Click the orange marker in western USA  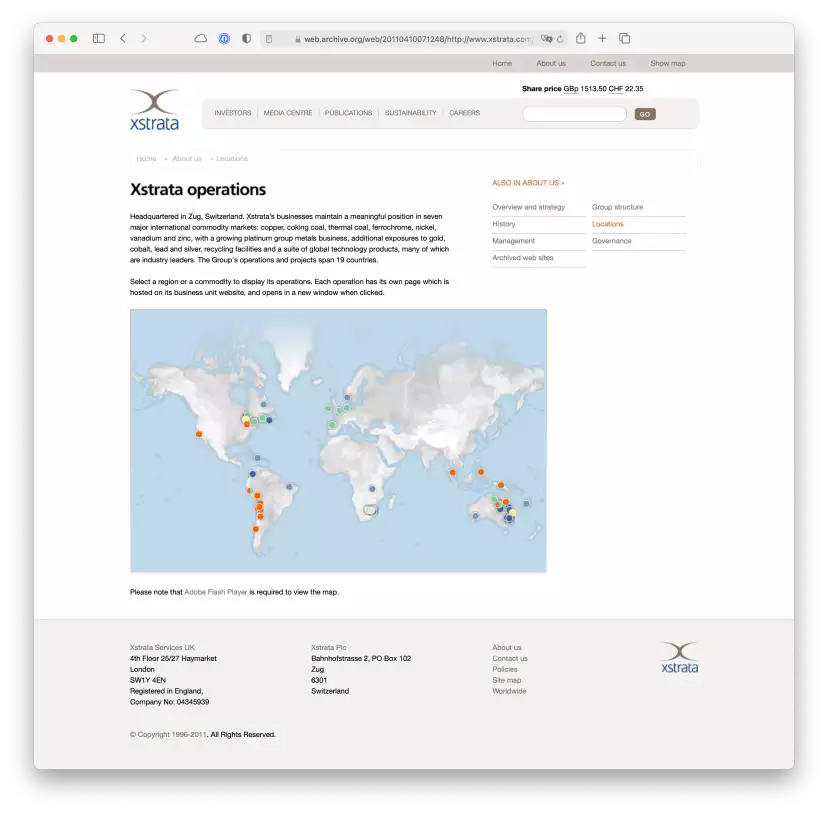pos(199,434)
